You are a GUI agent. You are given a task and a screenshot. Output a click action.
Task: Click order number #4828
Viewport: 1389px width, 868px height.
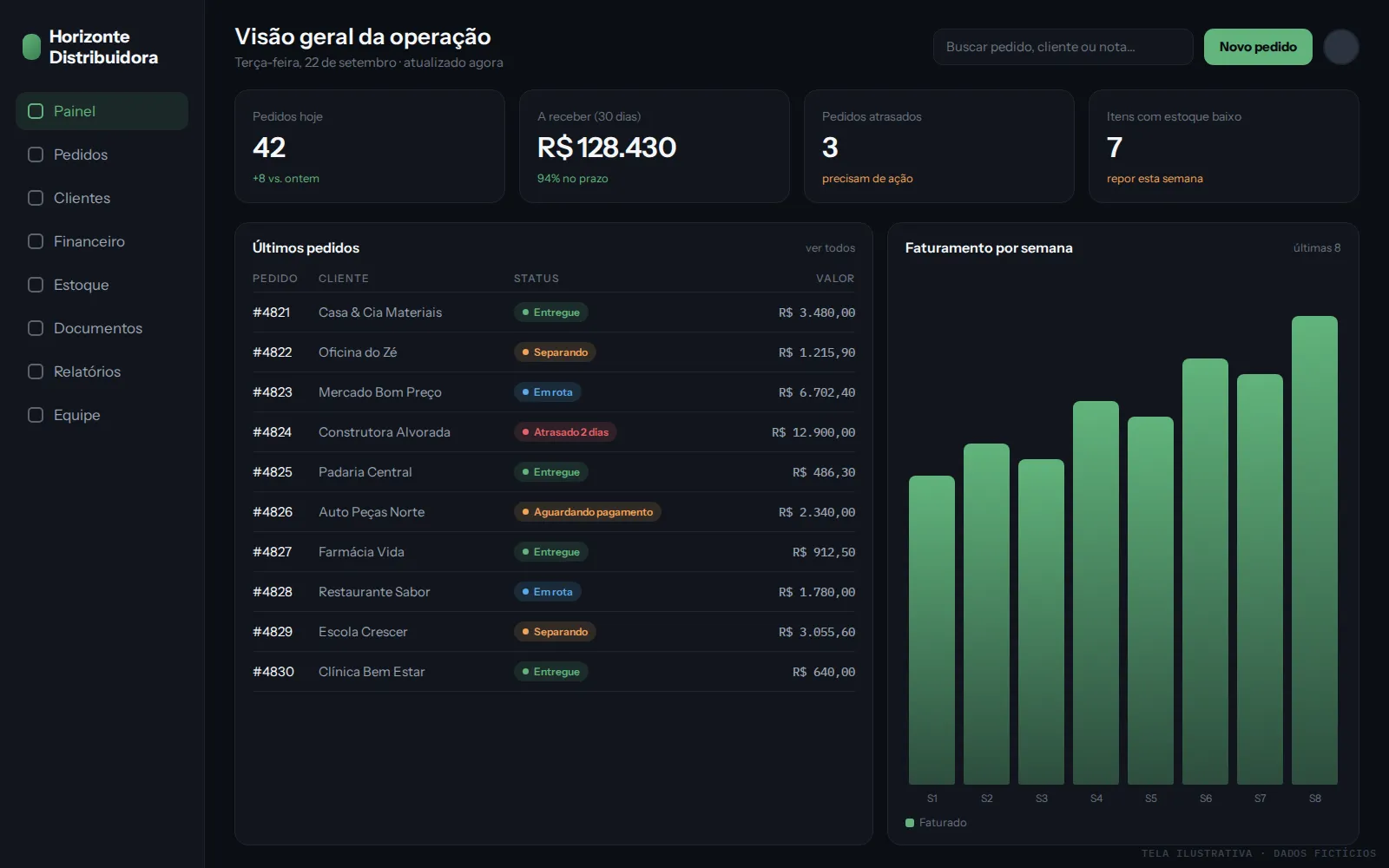click(x=273, y=592)
